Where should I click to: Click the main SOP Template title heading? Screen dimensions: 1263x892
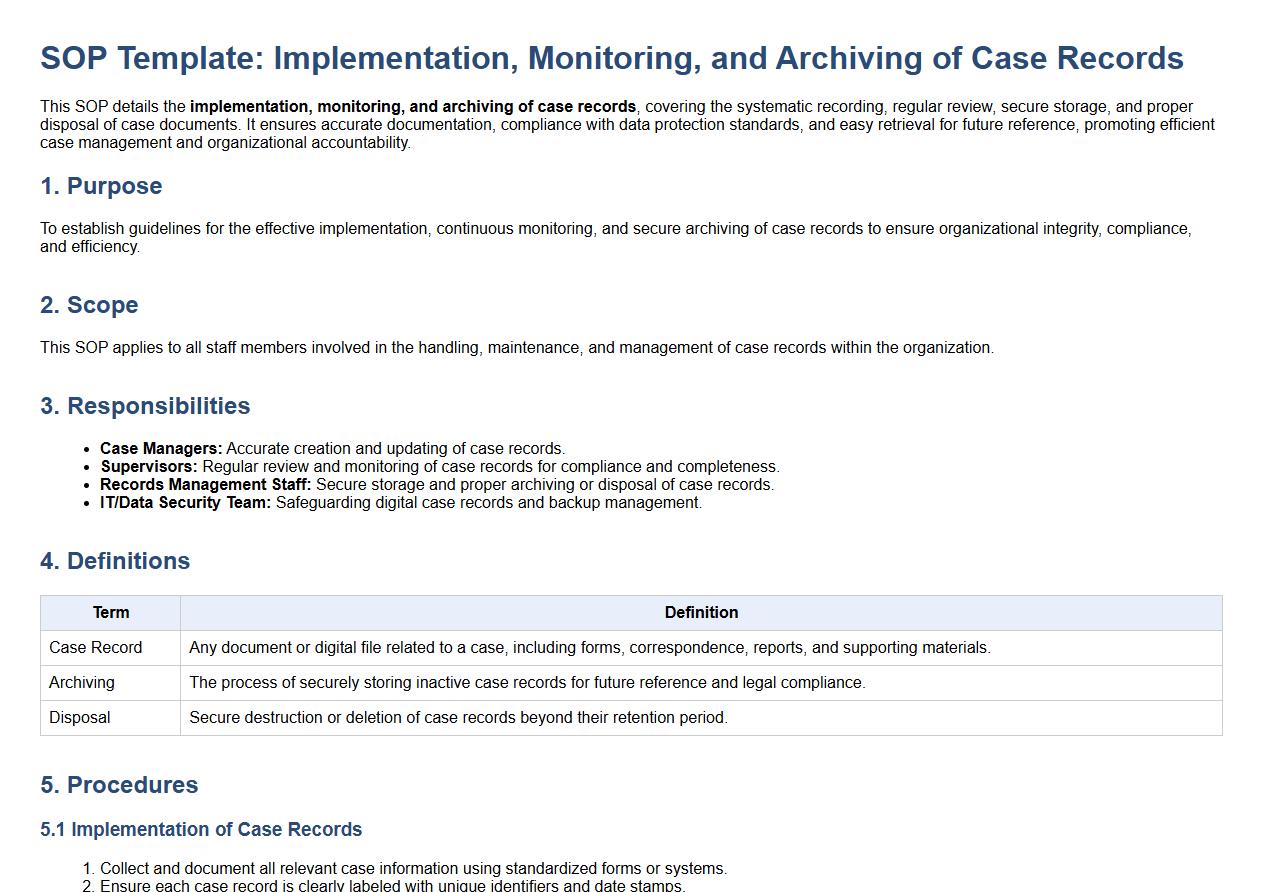point(611,58)
